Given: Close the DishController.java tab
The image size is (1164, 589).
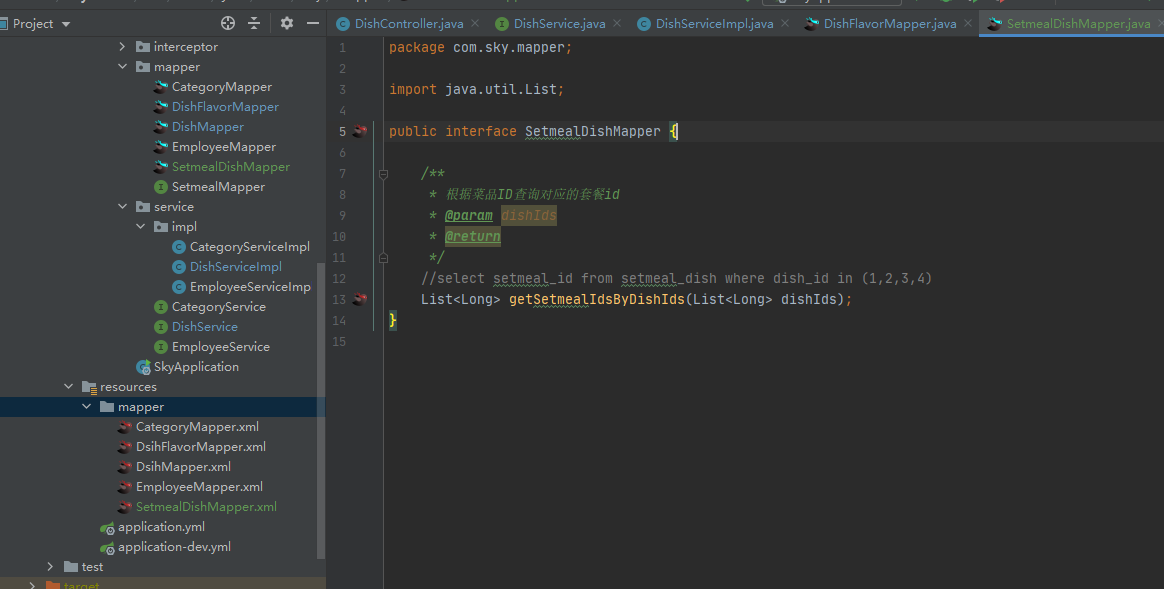Looking at the screenshot, I should tap(473, 23).
